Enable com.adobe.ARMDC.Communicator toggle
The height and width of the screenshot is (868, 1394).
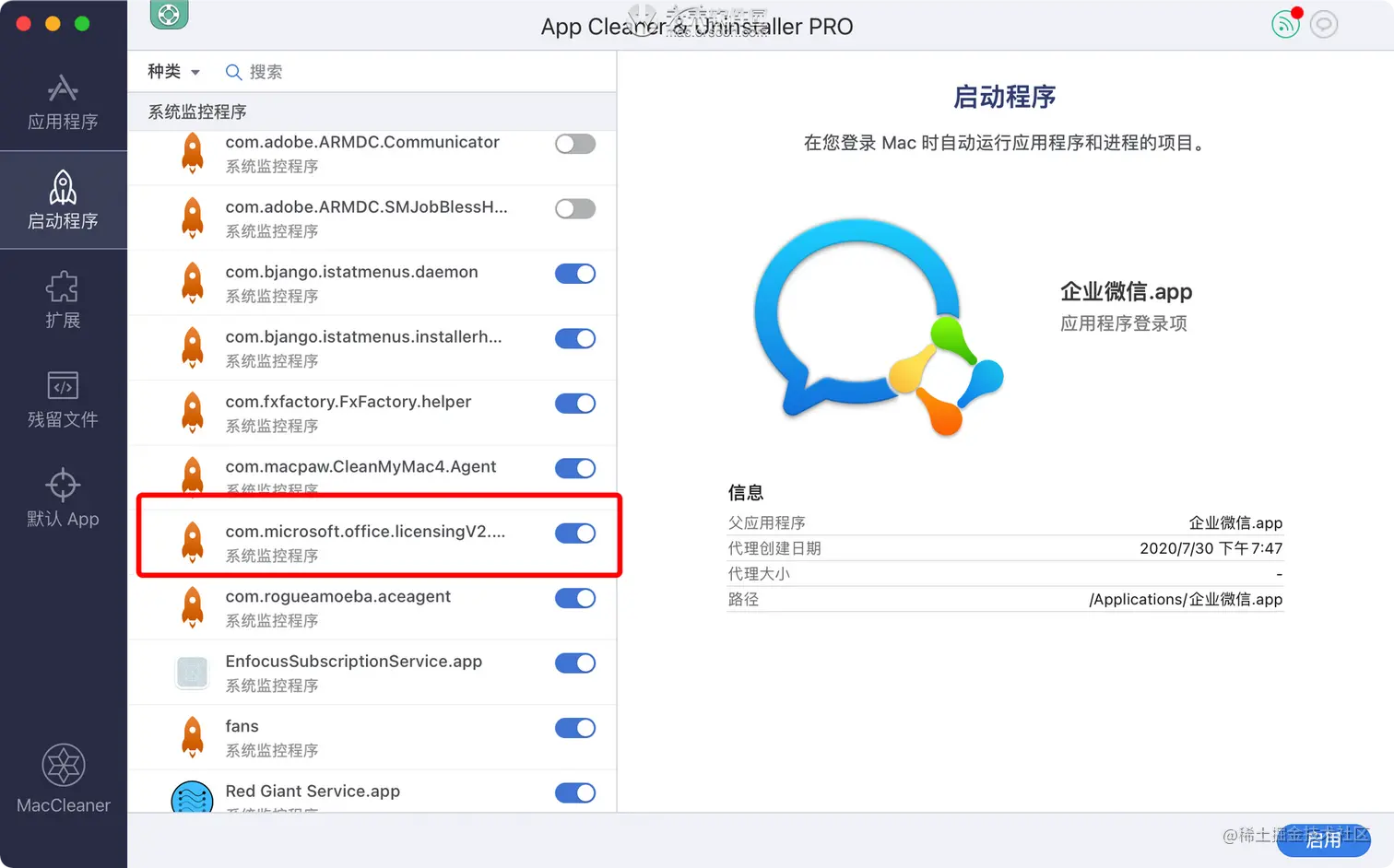[575, 144]
